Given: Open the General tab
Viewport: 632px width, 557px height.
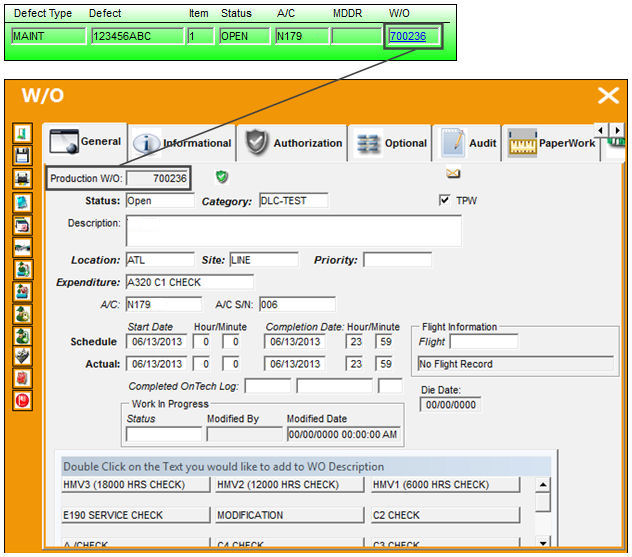Looking at the screenshot, I should click(x=85, y=141).
